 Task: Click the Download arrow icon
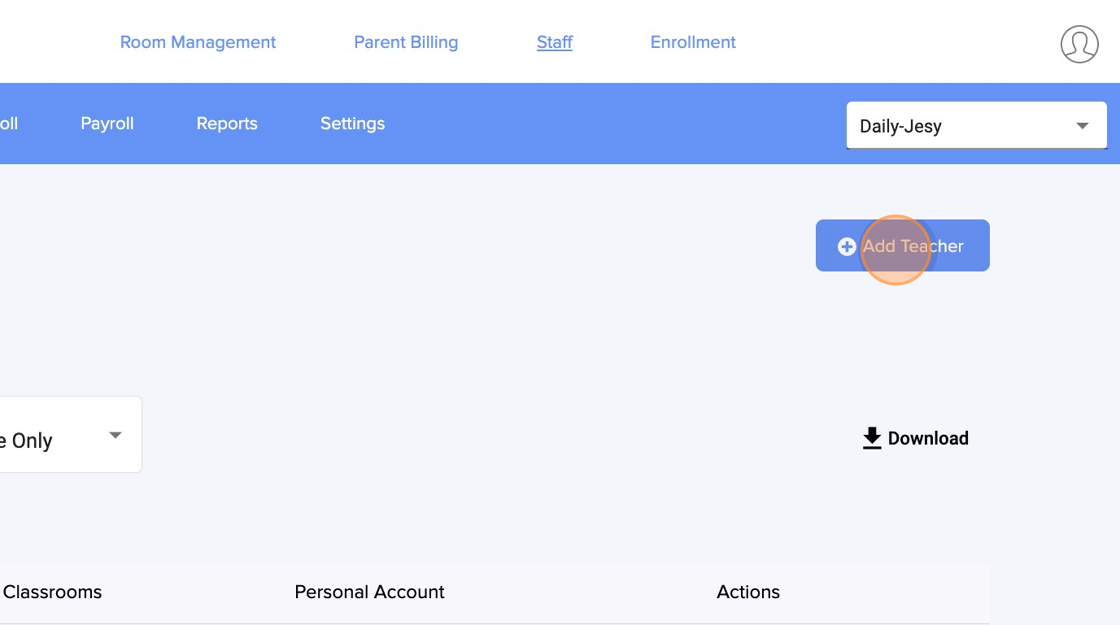pyautogui.click(x=872, y=438)
